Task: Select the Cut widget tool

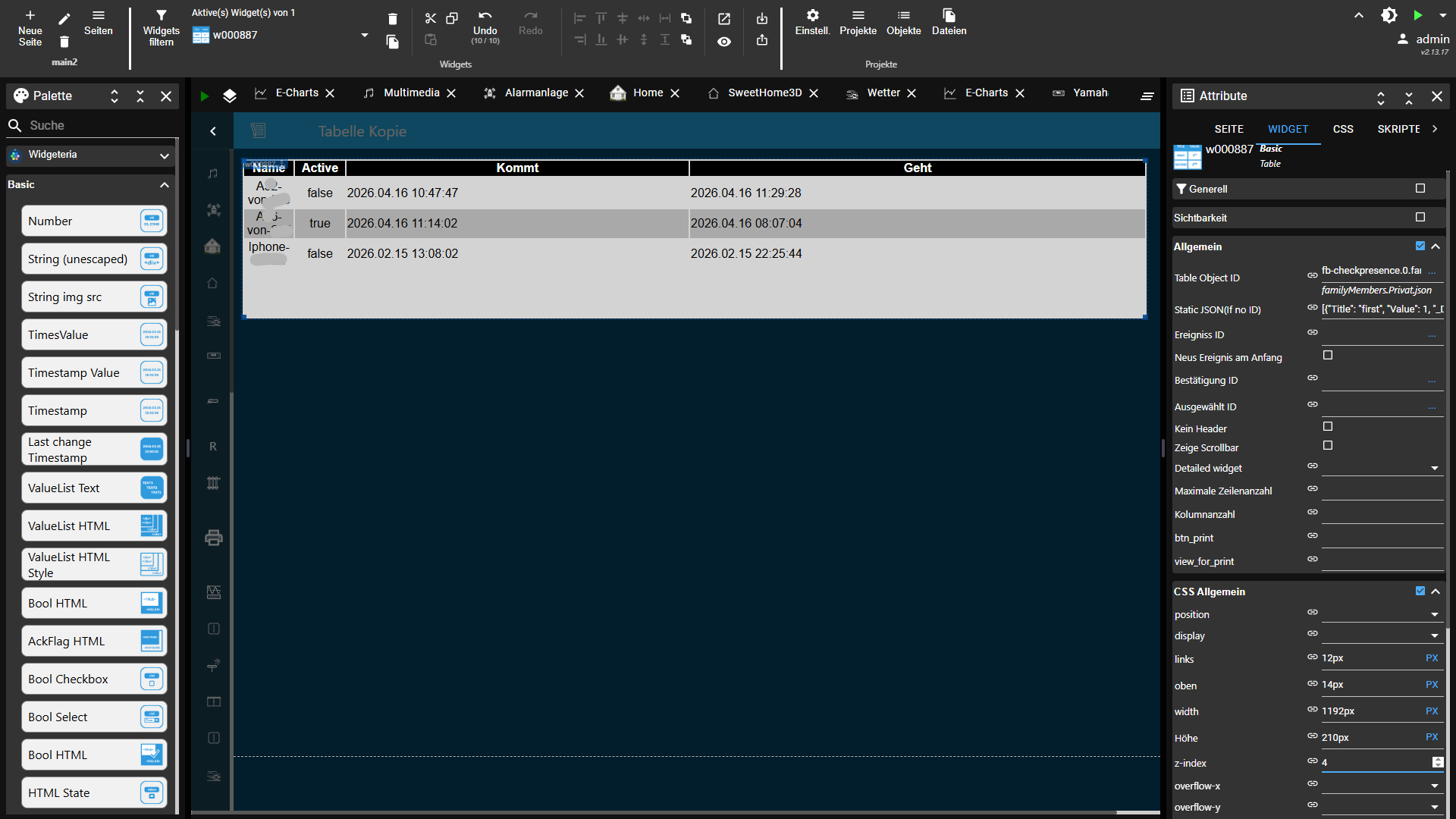Action: pyautogui.click(x=431, y=18)
